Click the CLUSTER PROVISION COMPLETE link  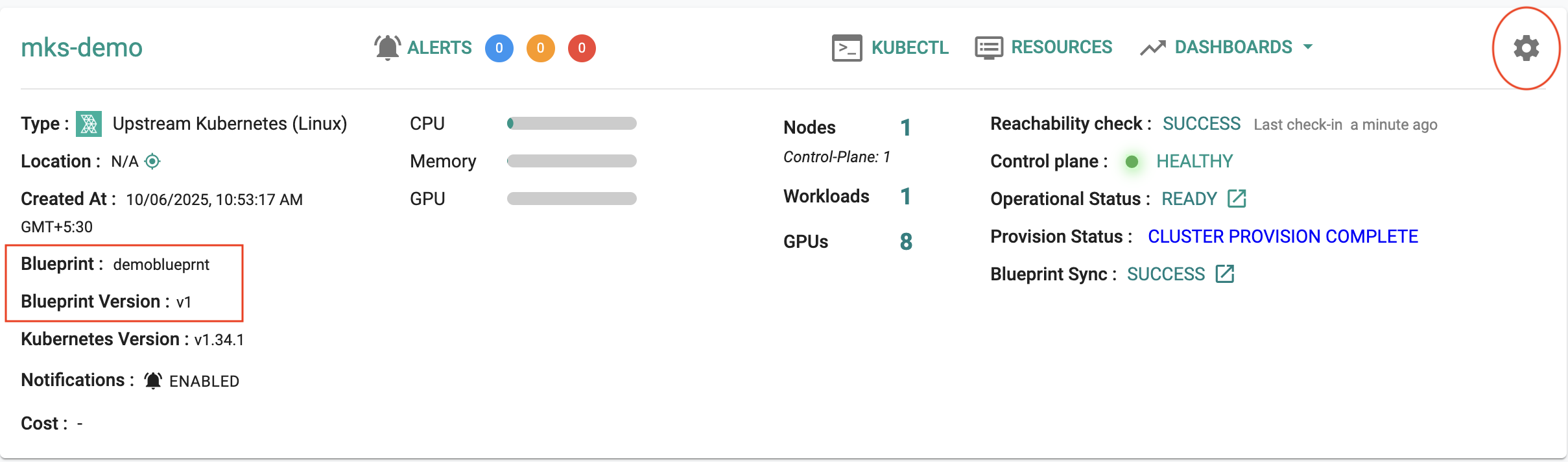(1283, 236)
